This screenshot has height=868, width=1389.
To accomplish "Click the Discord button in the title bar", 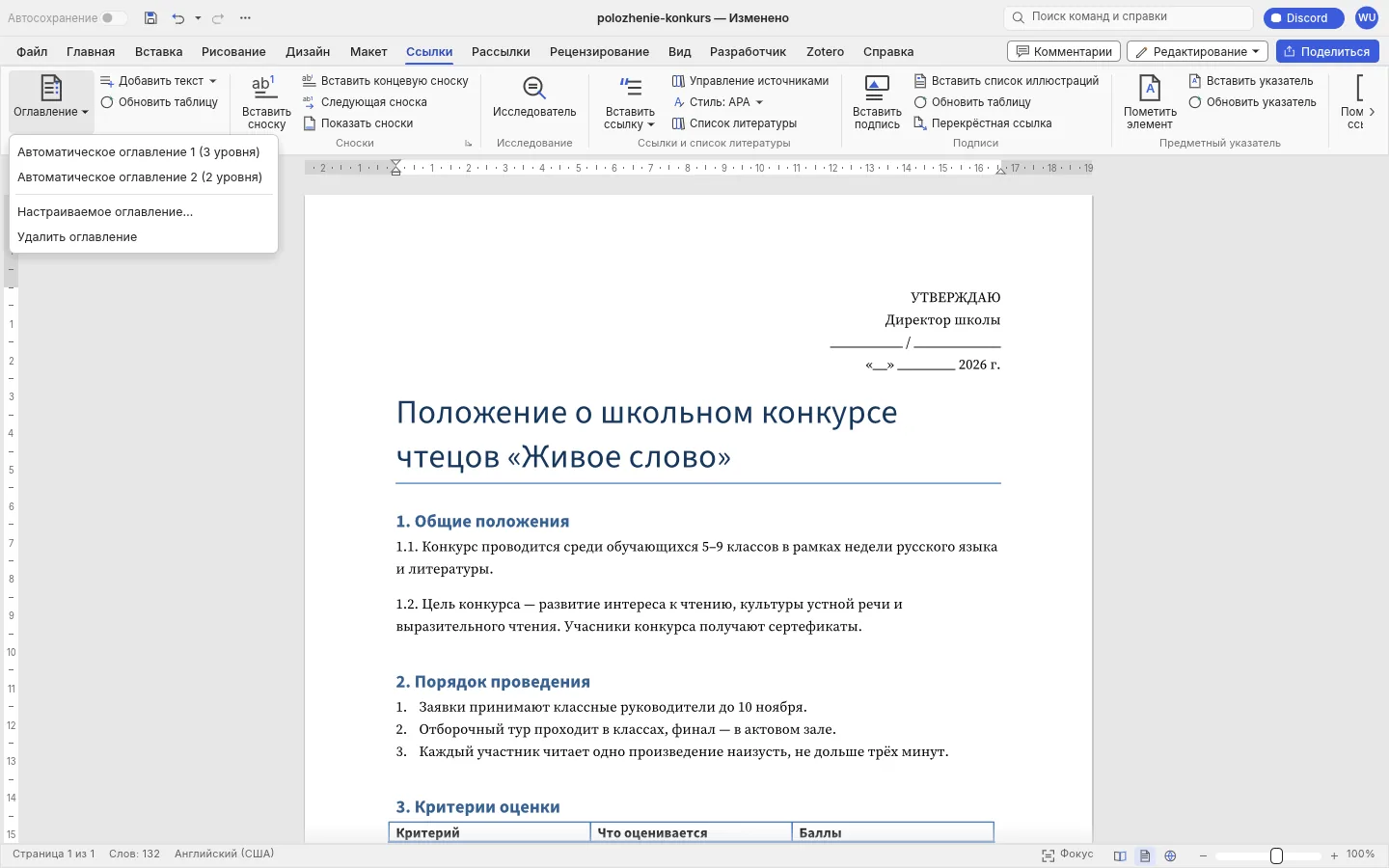I will coord(1304,18).
